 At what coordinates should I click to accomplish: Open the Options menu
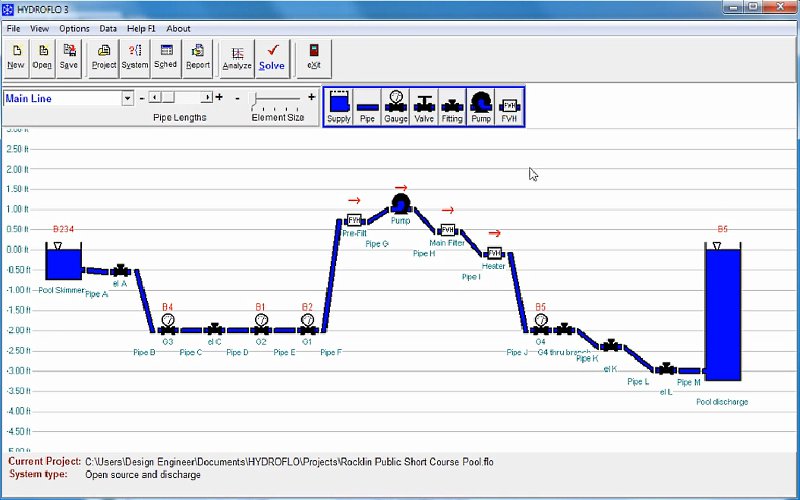(x=74, y=29)
